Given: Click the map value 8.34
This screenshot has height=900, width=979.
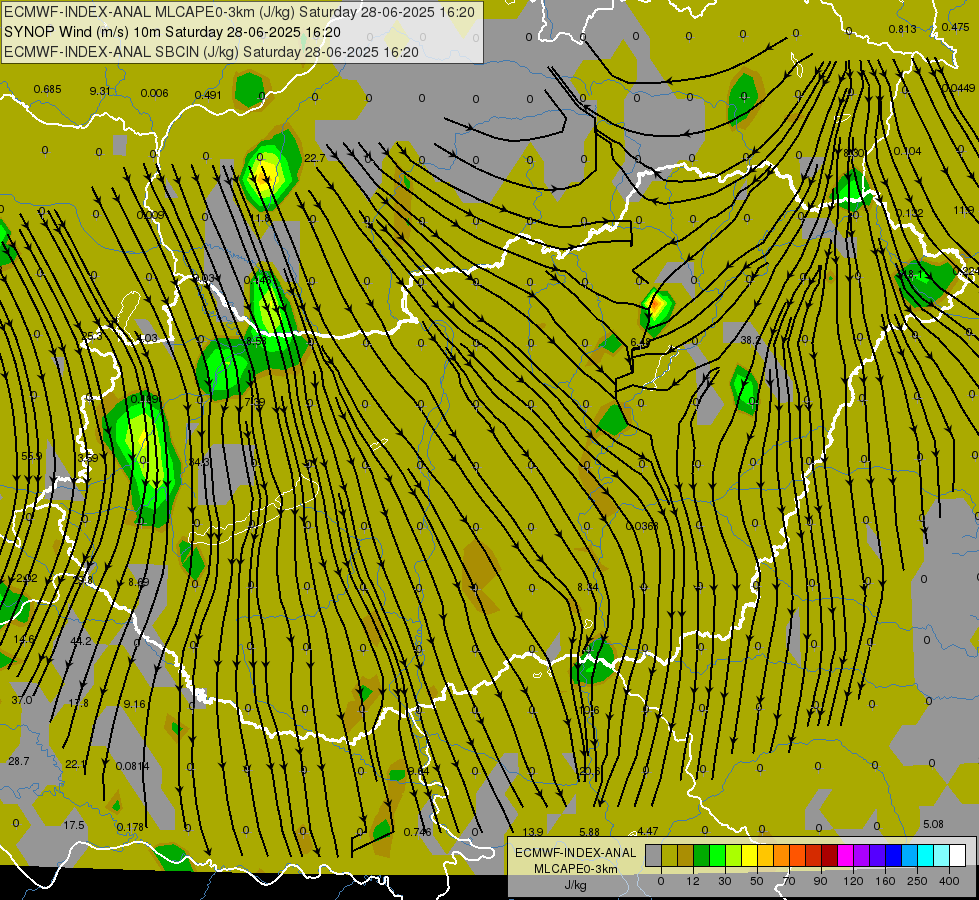Looking at the screenshot, I should coord(588,587).
